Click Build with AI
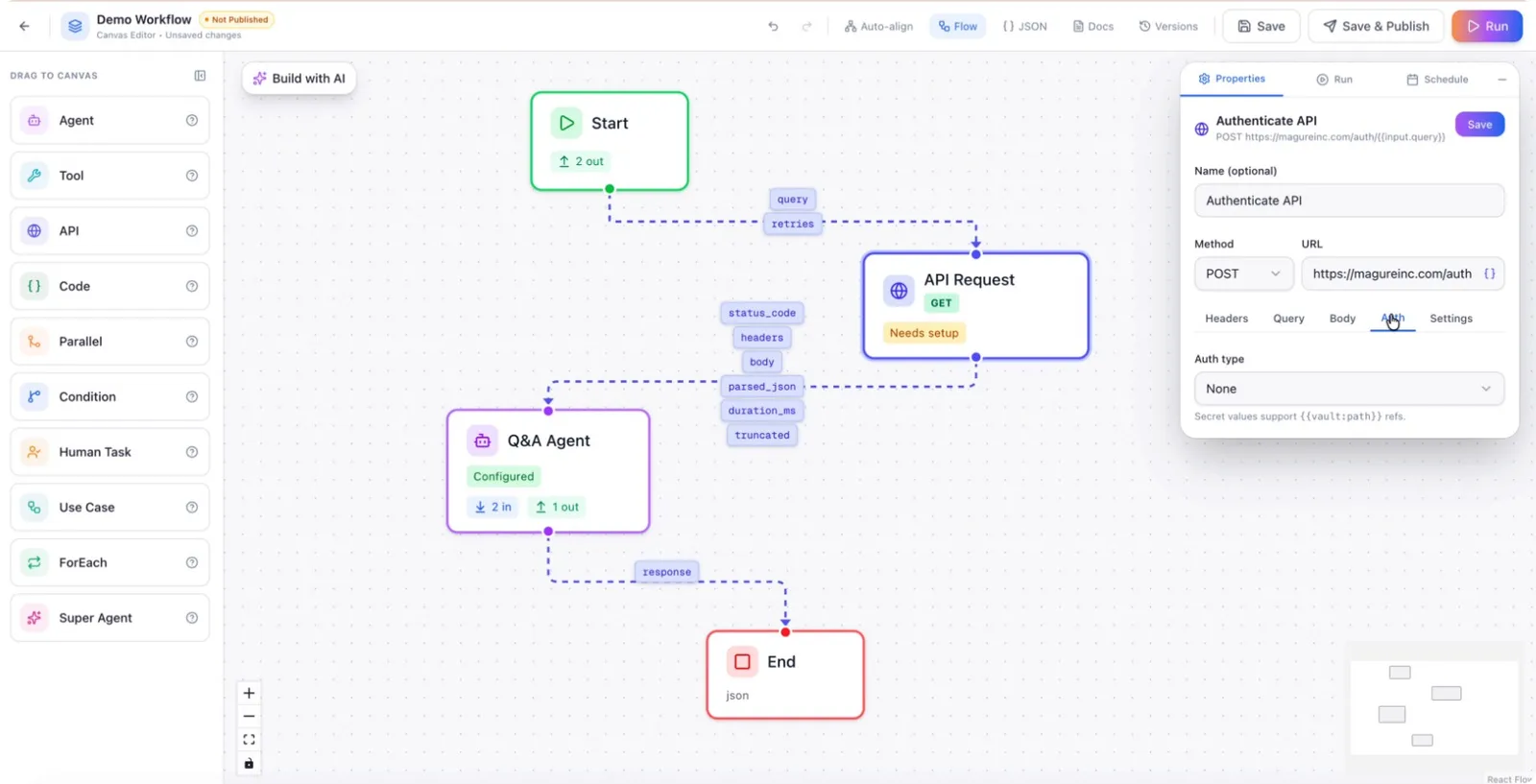The width and height of the screenshot is (1536, 784). [x=300, y=79]
